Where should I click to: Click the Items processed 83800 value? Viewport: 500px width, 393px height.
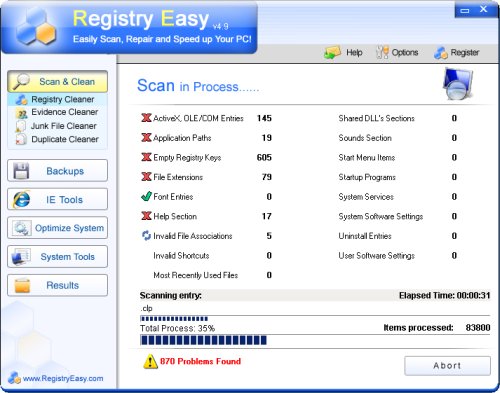(478, 328)
